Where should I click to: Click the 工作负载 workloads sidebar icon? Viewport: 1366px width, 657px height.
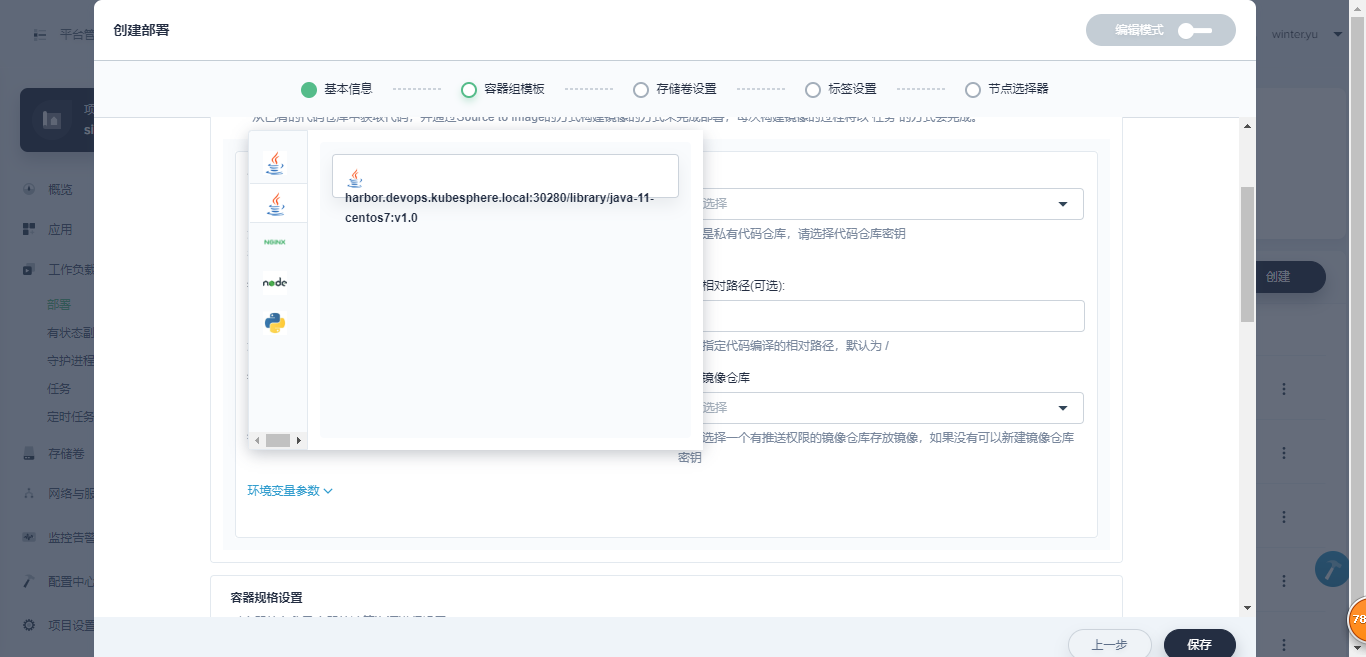(x=29, y=269)
